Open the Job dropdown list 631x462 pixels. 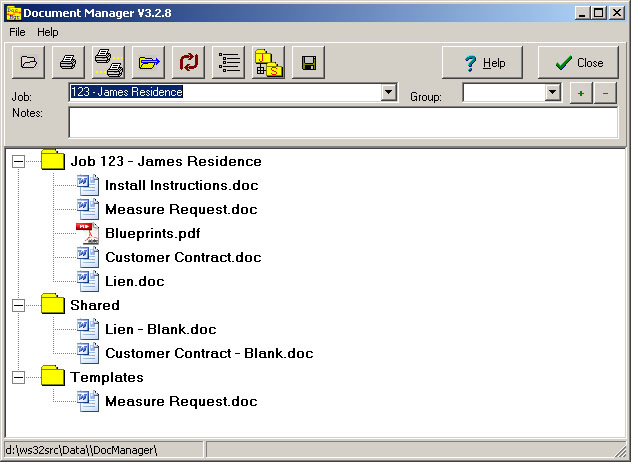[x=389, y=93]
